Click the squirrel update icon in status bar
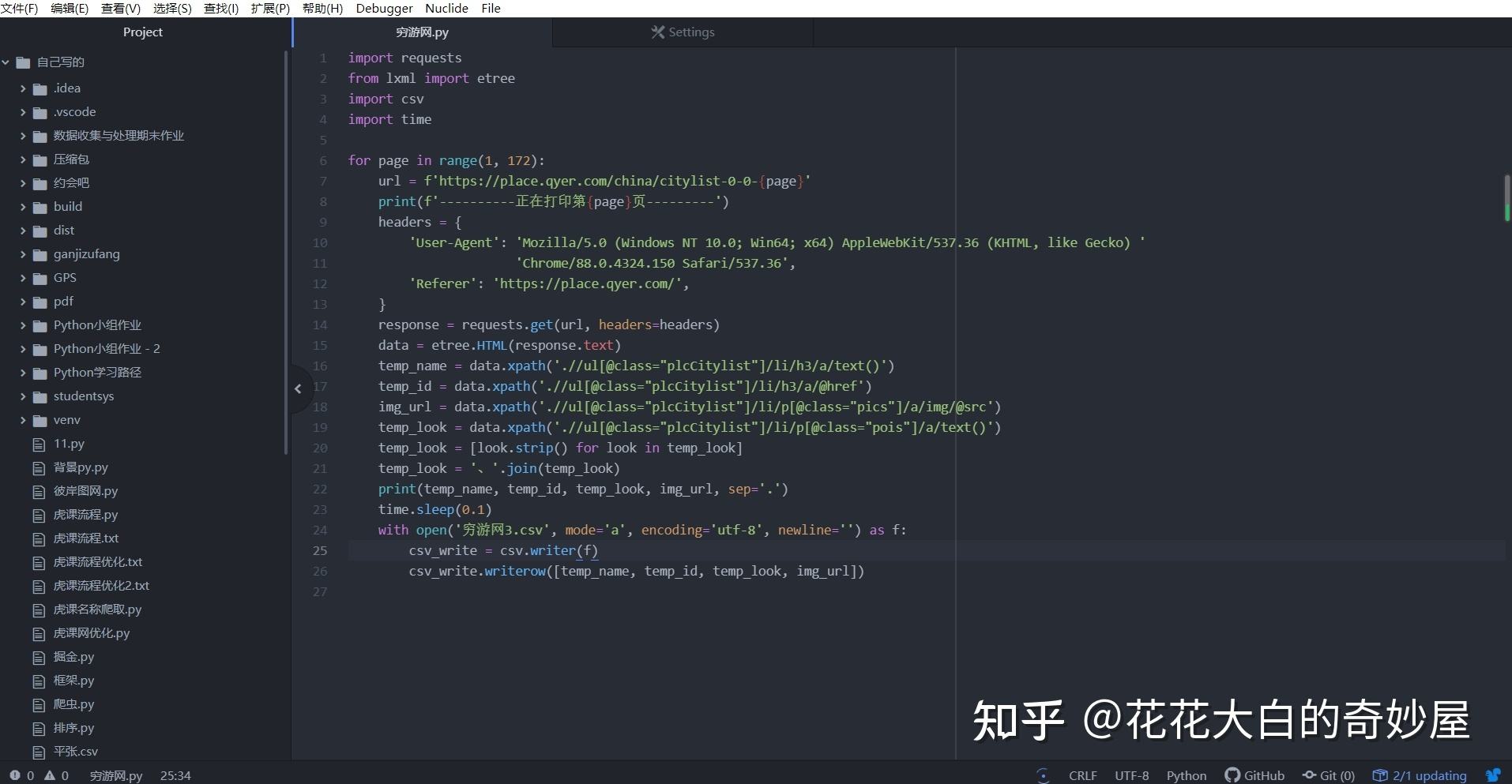 pyautogui.click(x=1493, y=775)
